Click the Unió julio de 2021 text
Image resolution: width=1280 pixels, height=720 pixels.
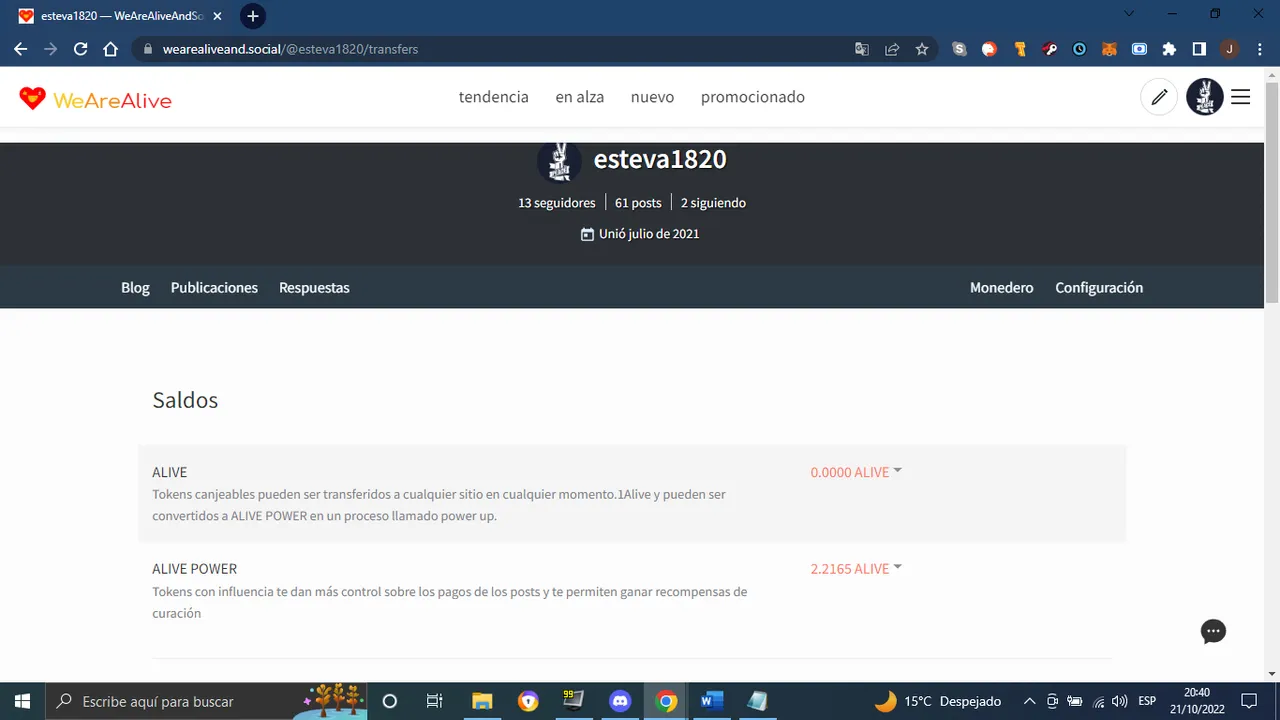pyautogui.click(x=649, y=234)
